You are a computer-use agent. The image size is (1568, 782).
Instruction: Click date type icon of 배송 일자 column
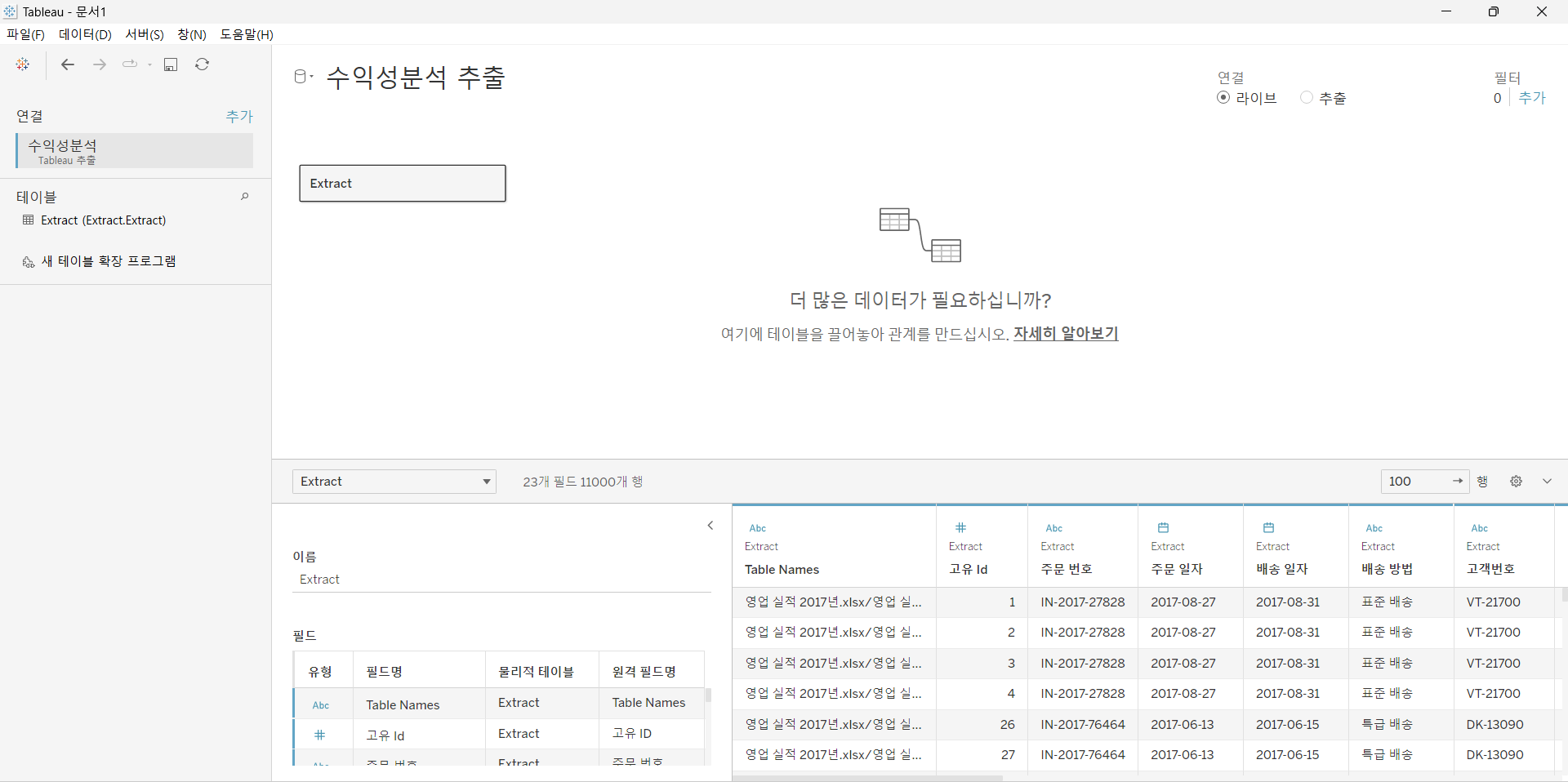(x=1269, y=527)
